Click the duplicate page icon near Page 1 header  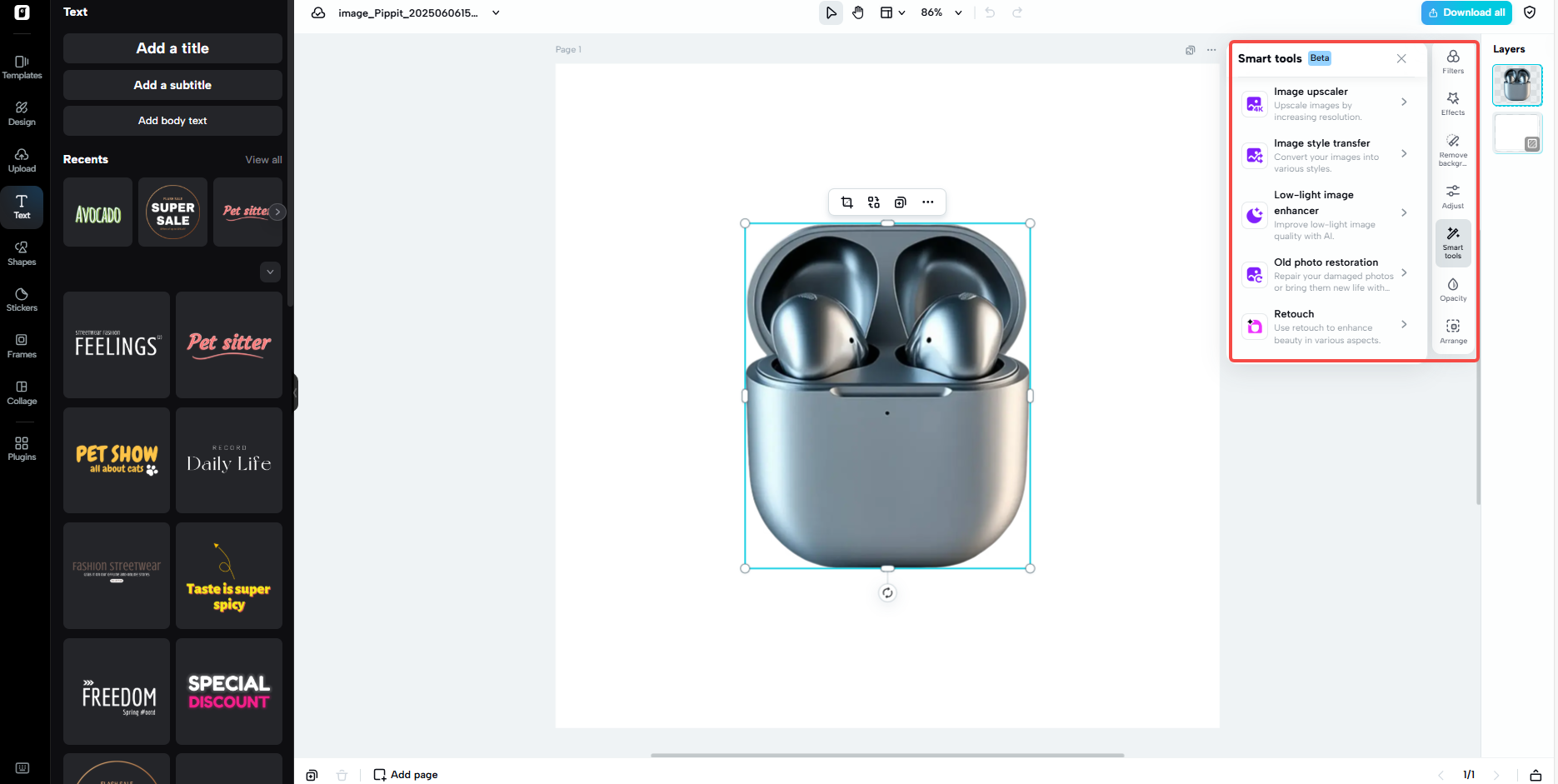pos(1191,50)
